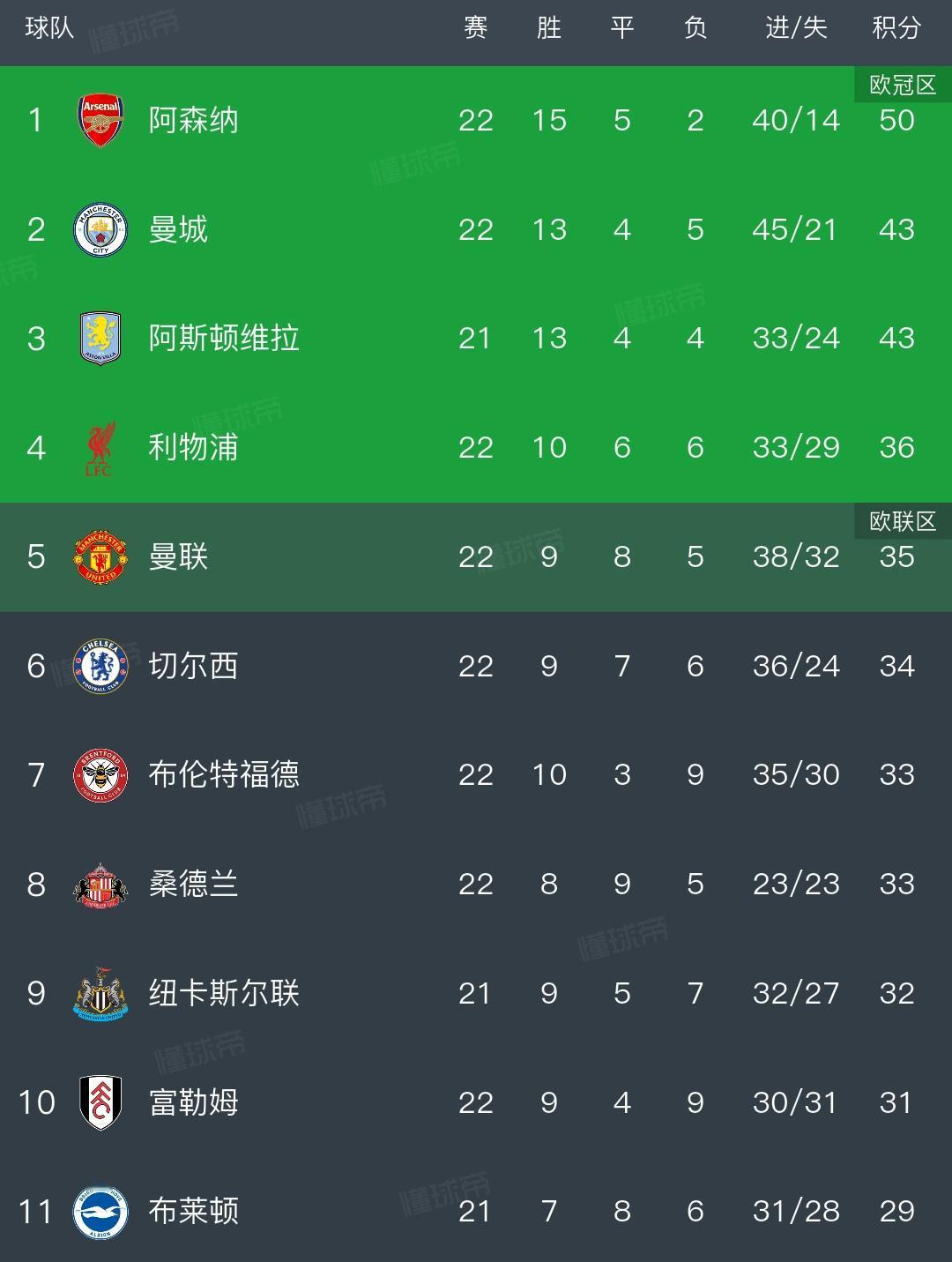
Task: Open team name 布伦特福德
Action: [x=224, y=774]
